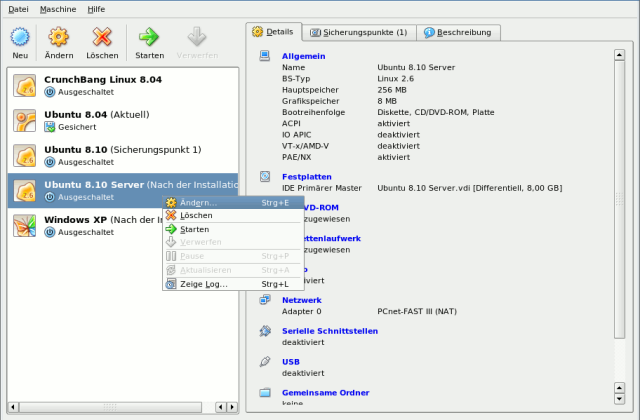
Task: Click the Allgemein section computer icon
Action: click(x=265, y=56)
